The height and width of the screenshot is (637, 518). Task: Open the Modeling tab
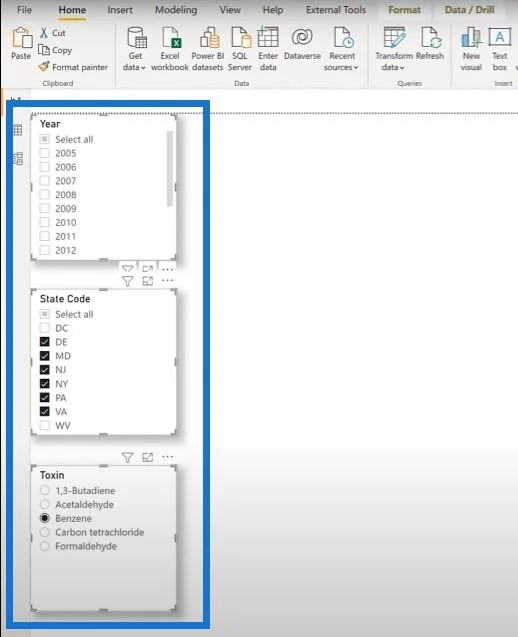(176, 10)
